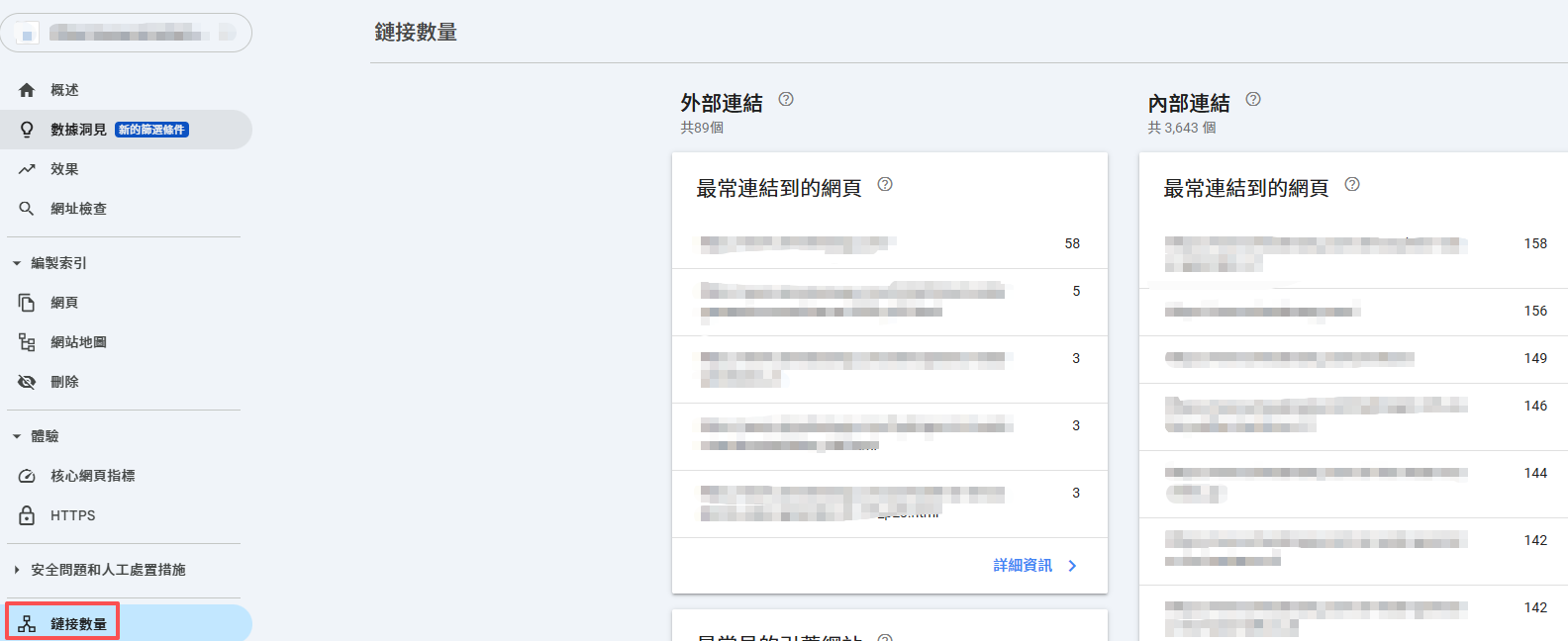Click the trend line icon for 效果

(x=27, y=169)
